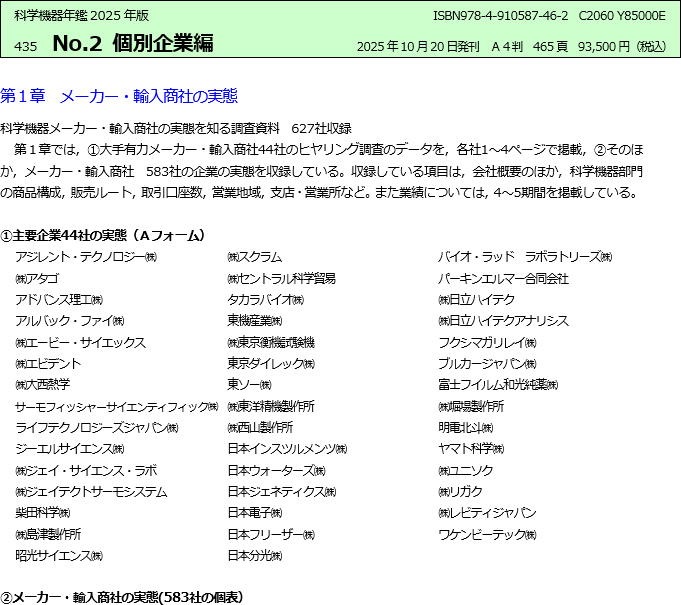
Task: Select サーモフィッシャーサイエンティフィック㈱ in the list
Action: click(x=116, y=407)
